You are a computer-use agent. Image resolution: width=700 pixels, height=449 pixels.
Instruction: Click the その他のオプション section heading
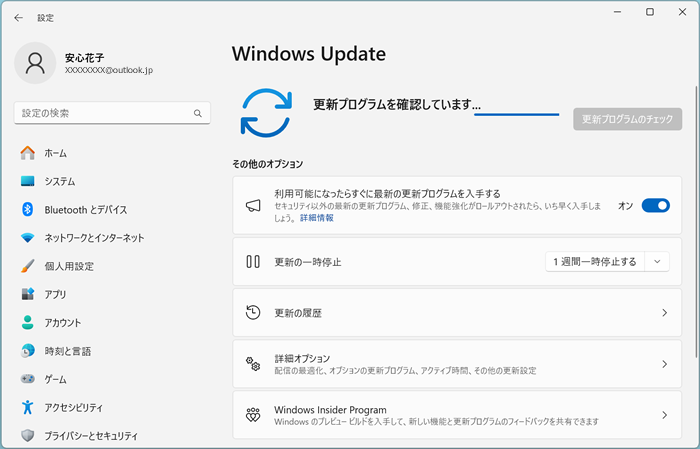267,164
